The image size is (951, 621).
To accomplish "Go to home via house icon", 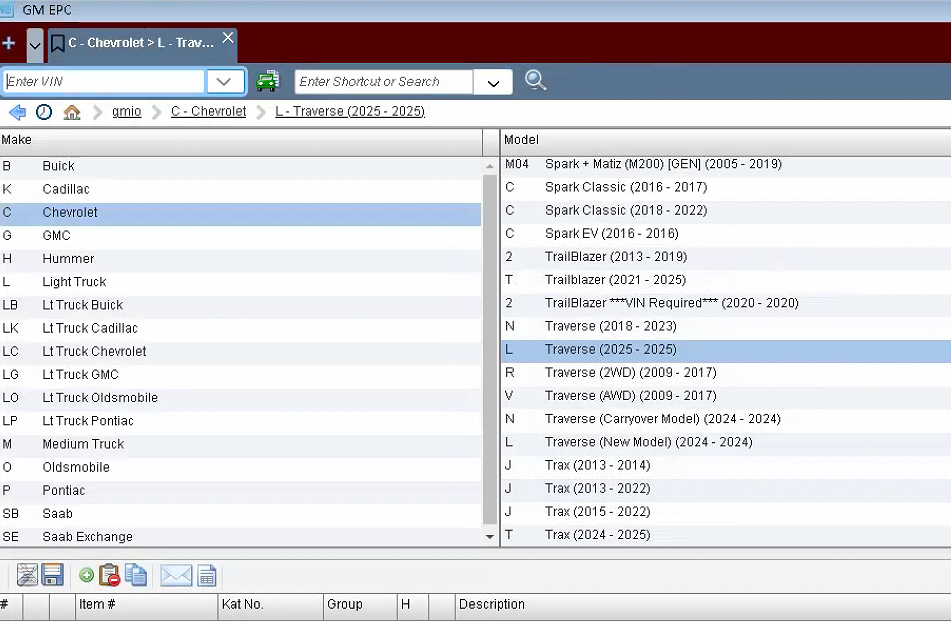I will (72, 112).
